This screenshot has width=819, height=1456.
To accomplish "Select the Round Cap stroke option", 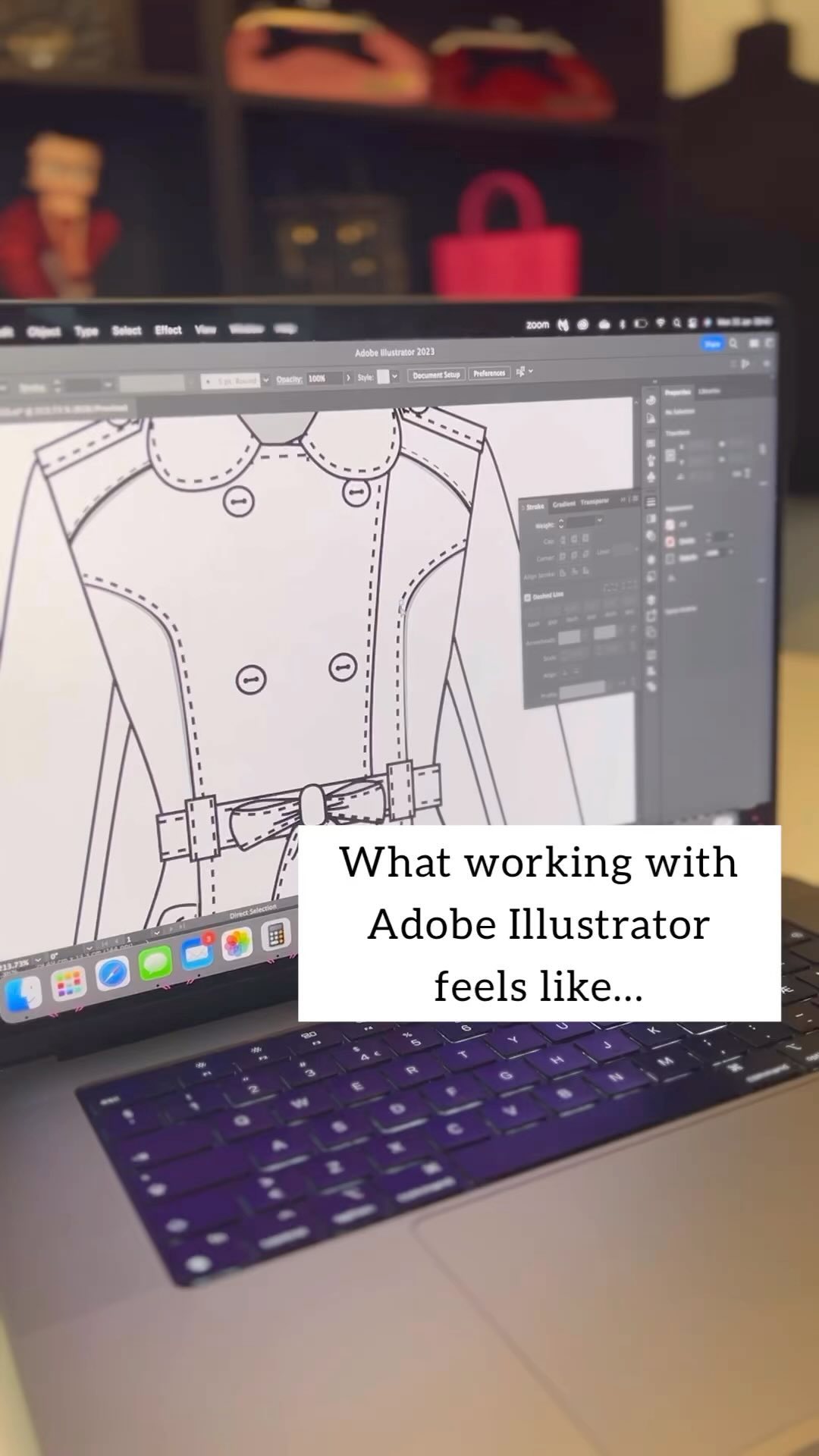I will click(574, 539).
